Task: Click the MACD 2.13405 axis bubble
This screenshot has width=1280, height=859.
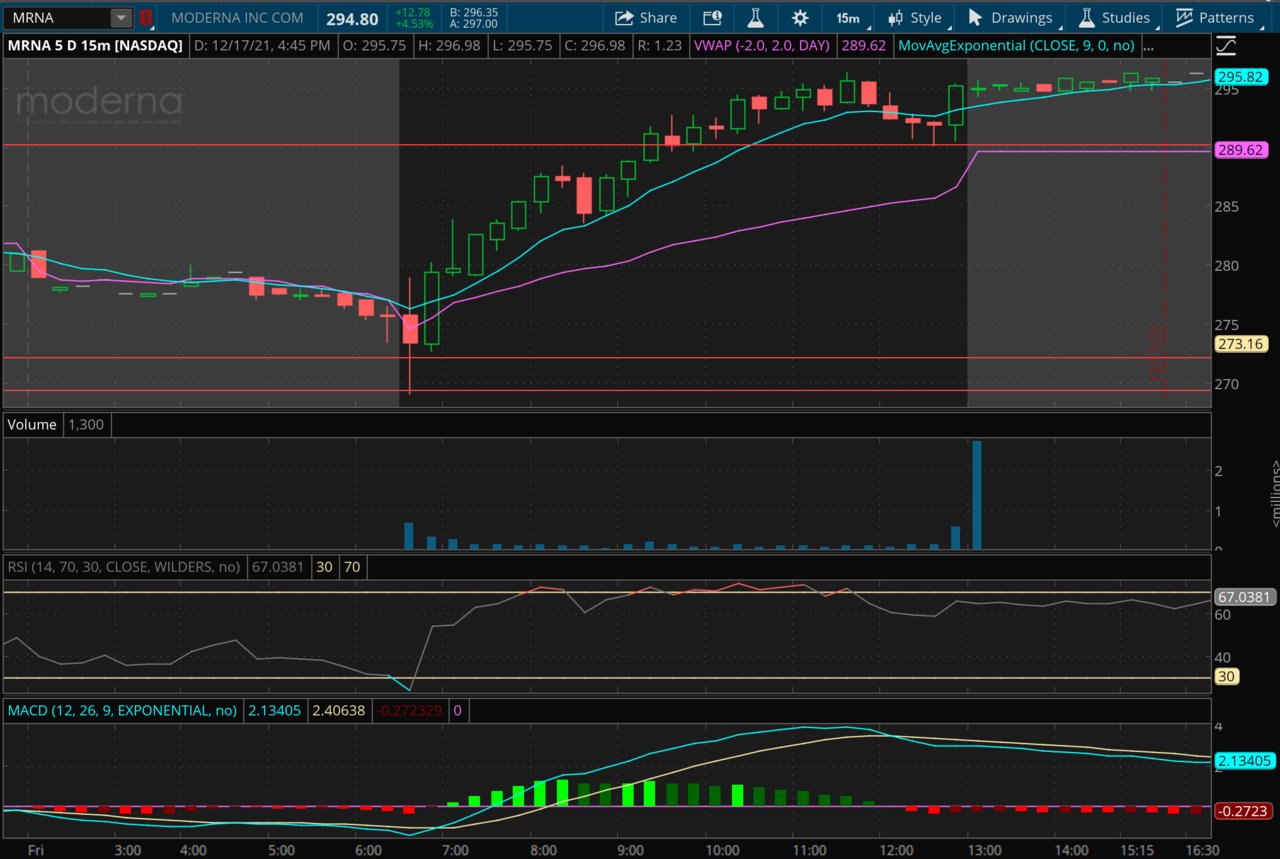Action: pyautogui.click(x=1245, y=761)
